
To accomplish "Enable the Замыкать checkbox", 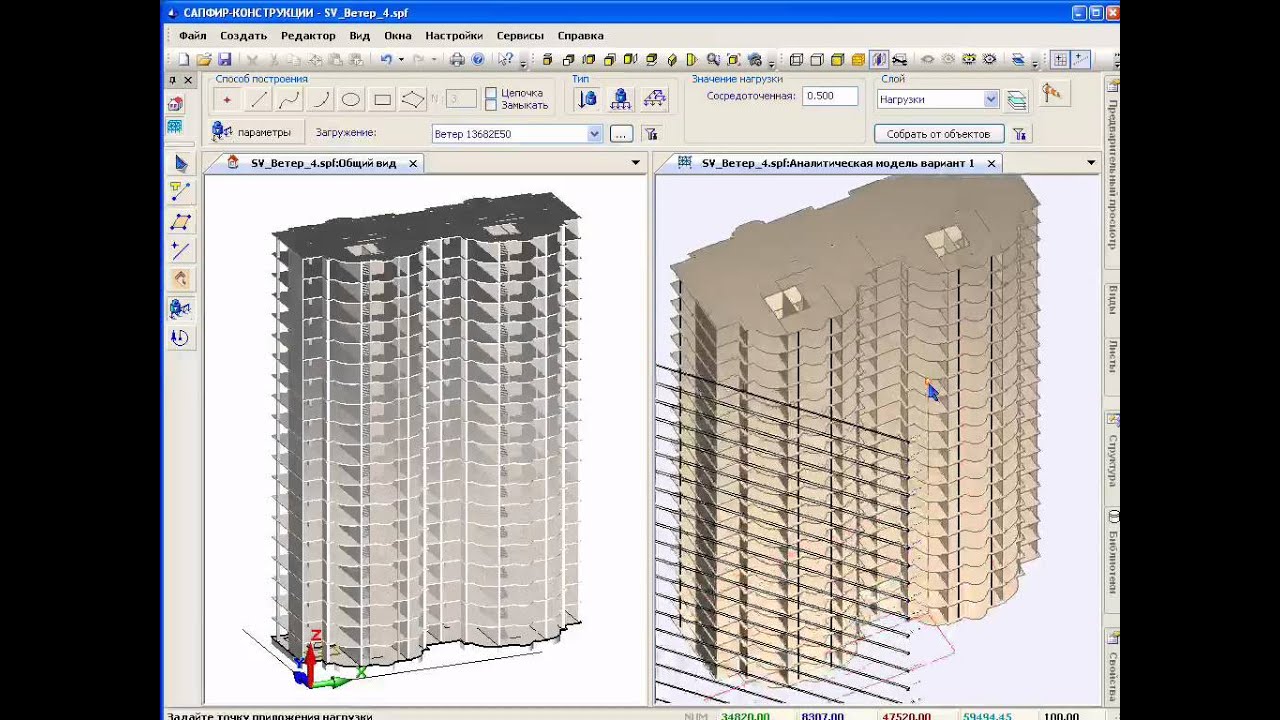I will pos(491,105).
